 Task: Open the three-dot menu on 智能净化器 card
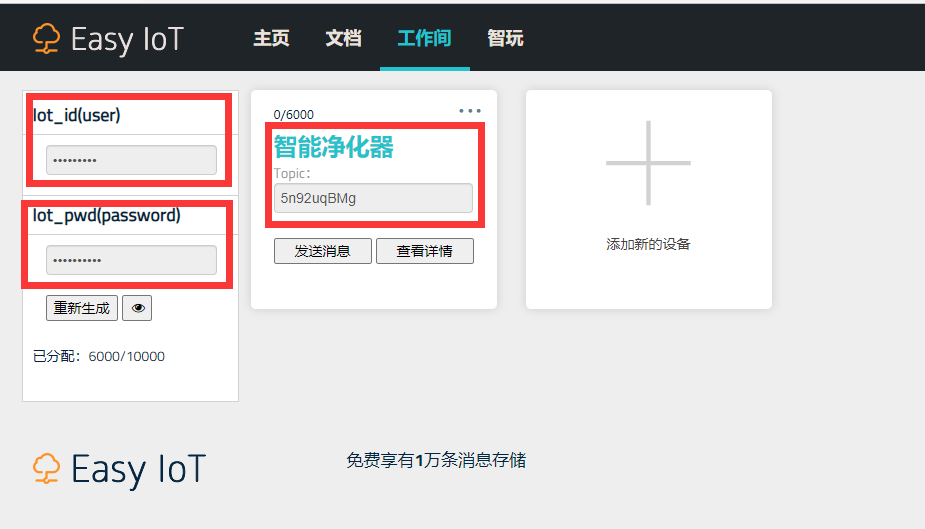pos(470,111)
